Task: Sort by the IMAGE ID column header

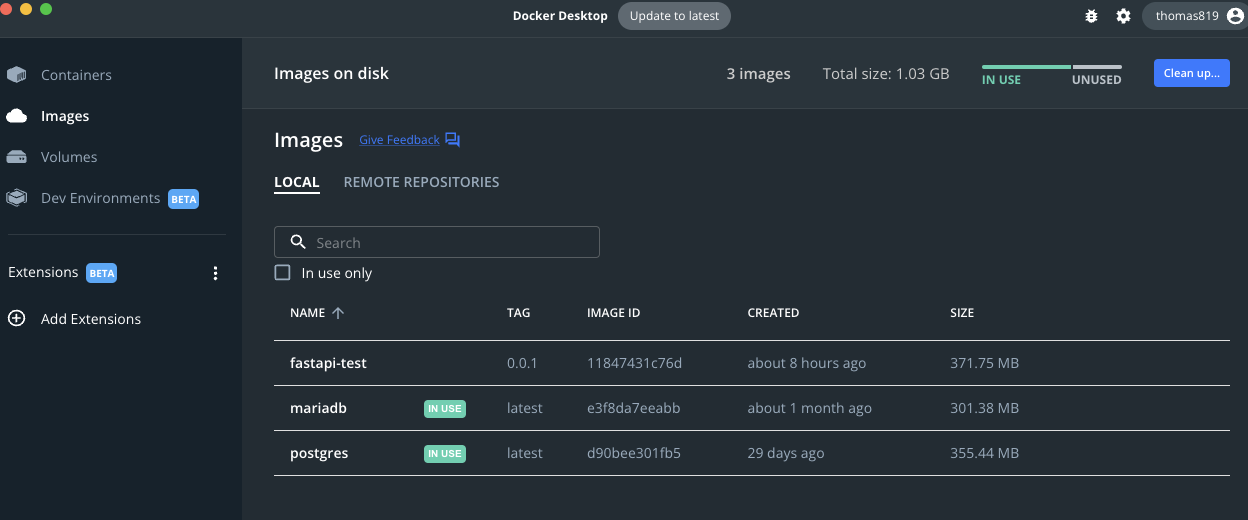Action: click(613, 313)
